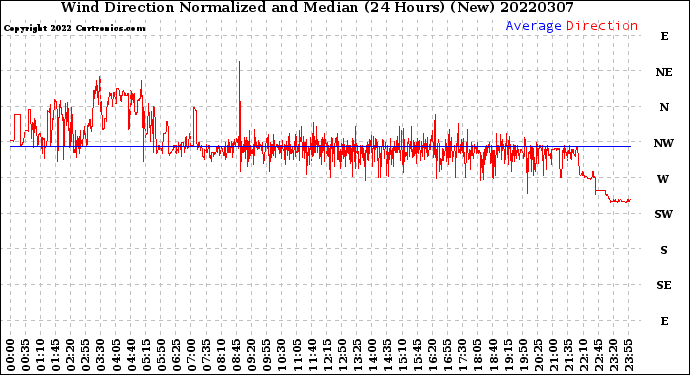Click the 'Direction' legend label

tap(602, 26)
